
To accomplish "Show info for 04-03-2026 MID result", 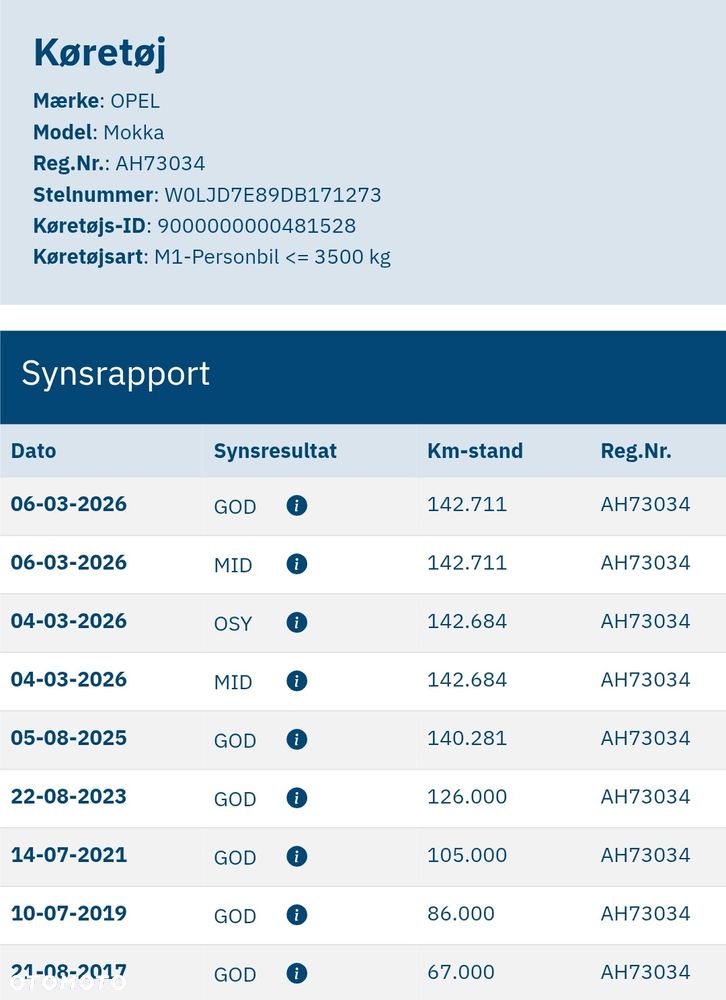I will [296, 681].
